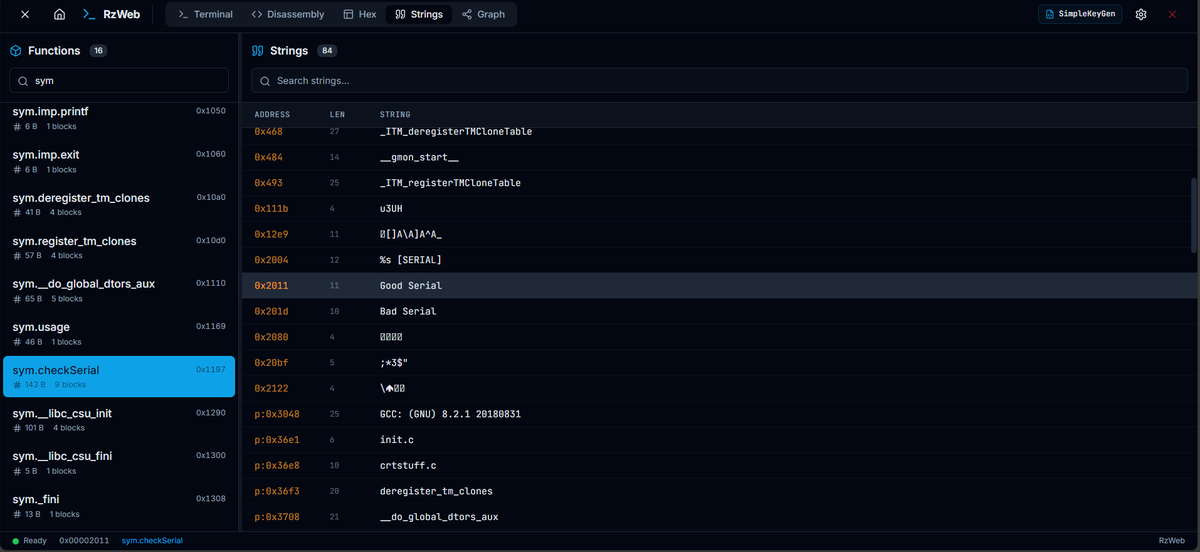Click the magnifier icon in function search
Image resolution: width=1200 pixels, height=552 pixels.
23,81
